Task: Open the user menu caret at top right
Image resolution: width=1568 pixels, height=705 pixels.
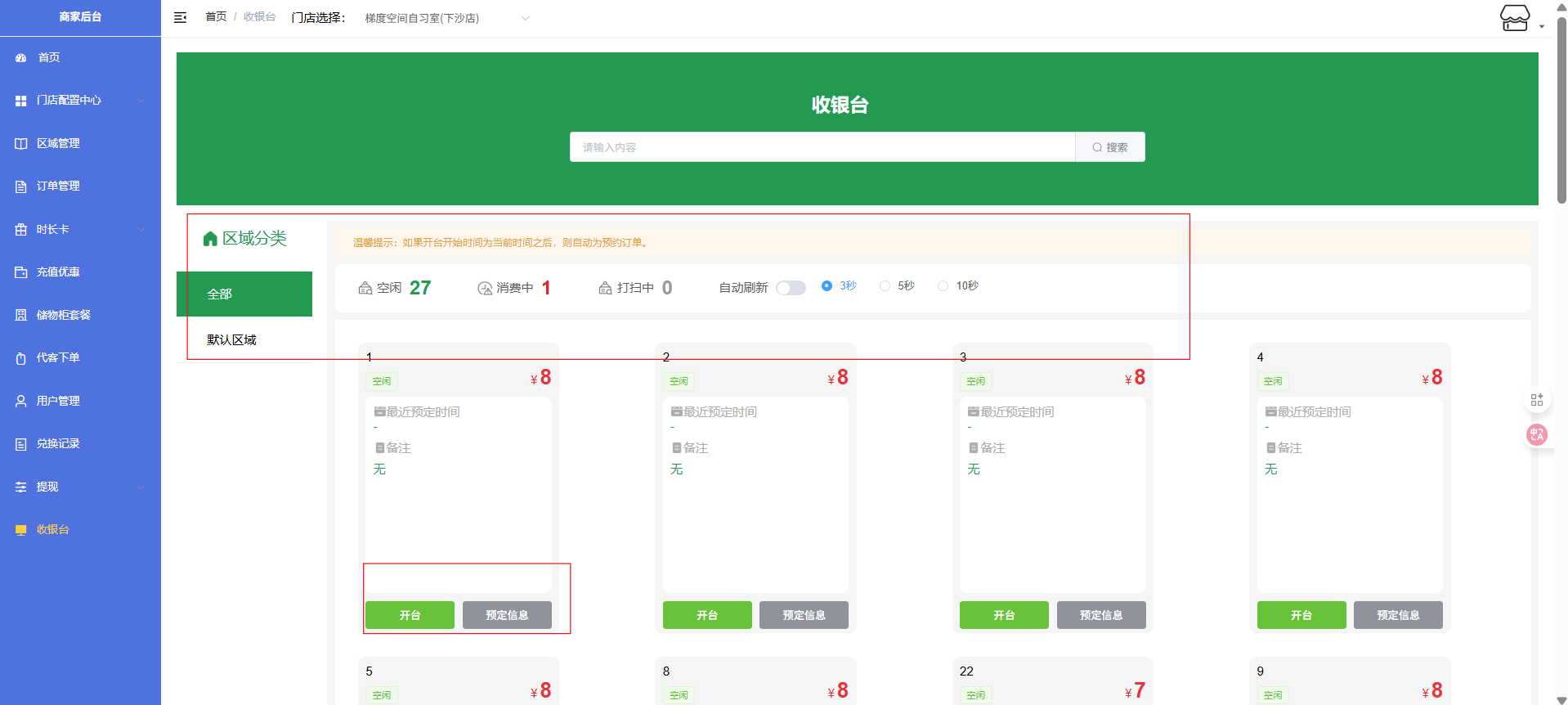Action: [x=1542, y=26]
